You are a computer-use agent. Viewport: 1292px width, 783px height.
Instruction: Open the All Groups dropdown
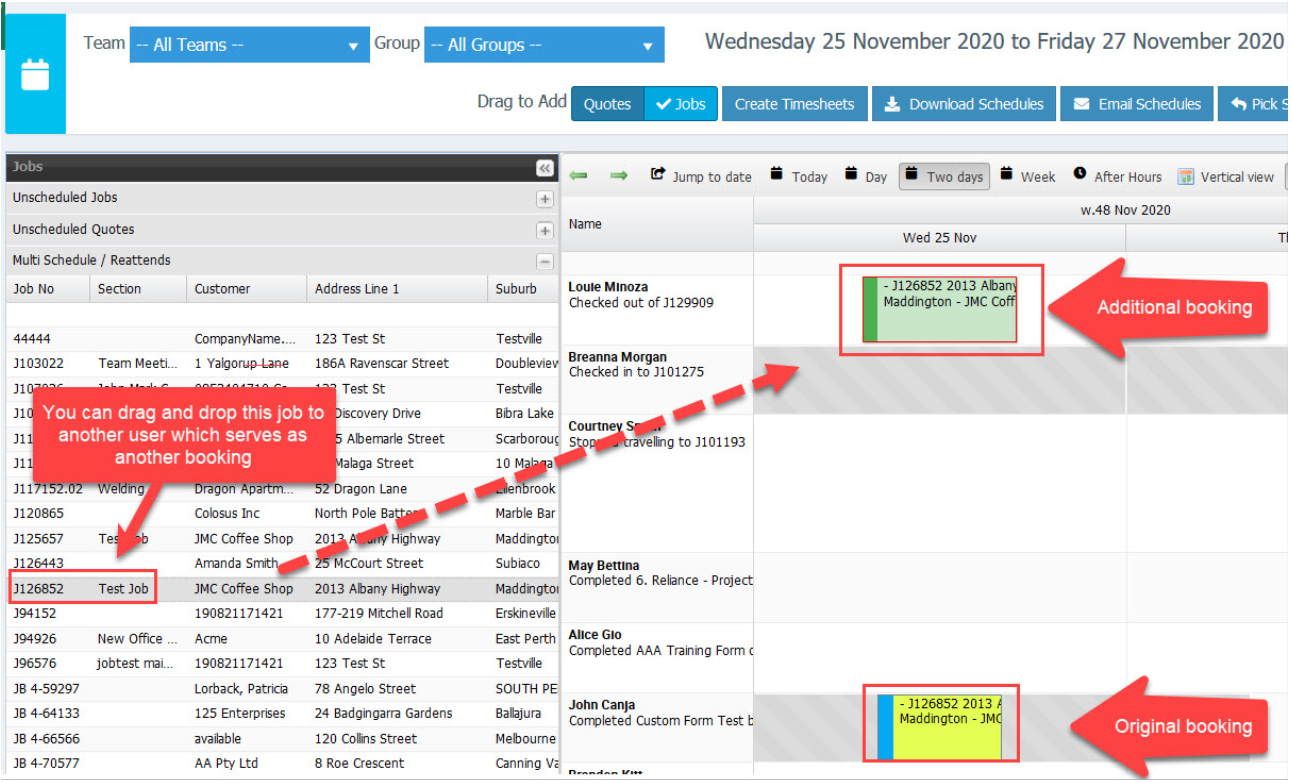544,45
